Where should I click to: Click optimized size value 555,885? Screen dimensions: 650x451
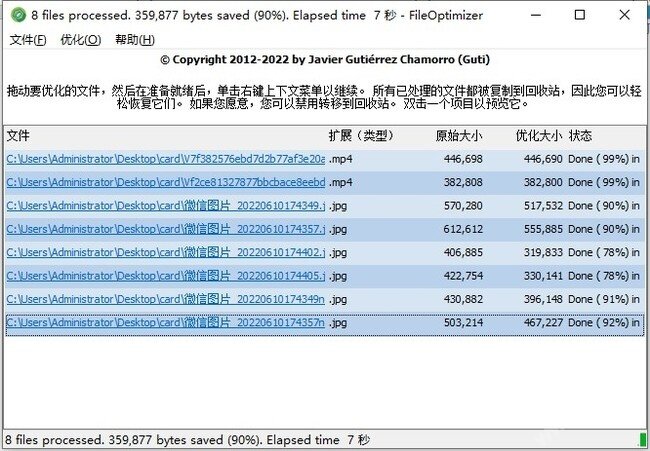point(543,229)
